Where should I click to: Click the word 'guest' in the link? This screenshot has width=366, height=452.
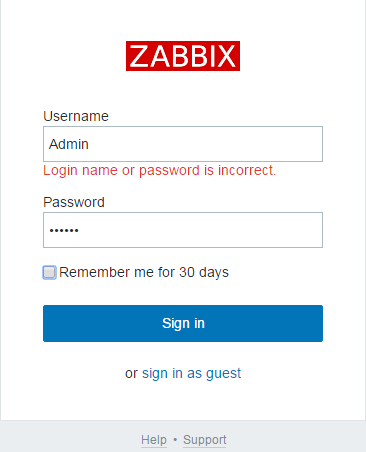point(223,374)
